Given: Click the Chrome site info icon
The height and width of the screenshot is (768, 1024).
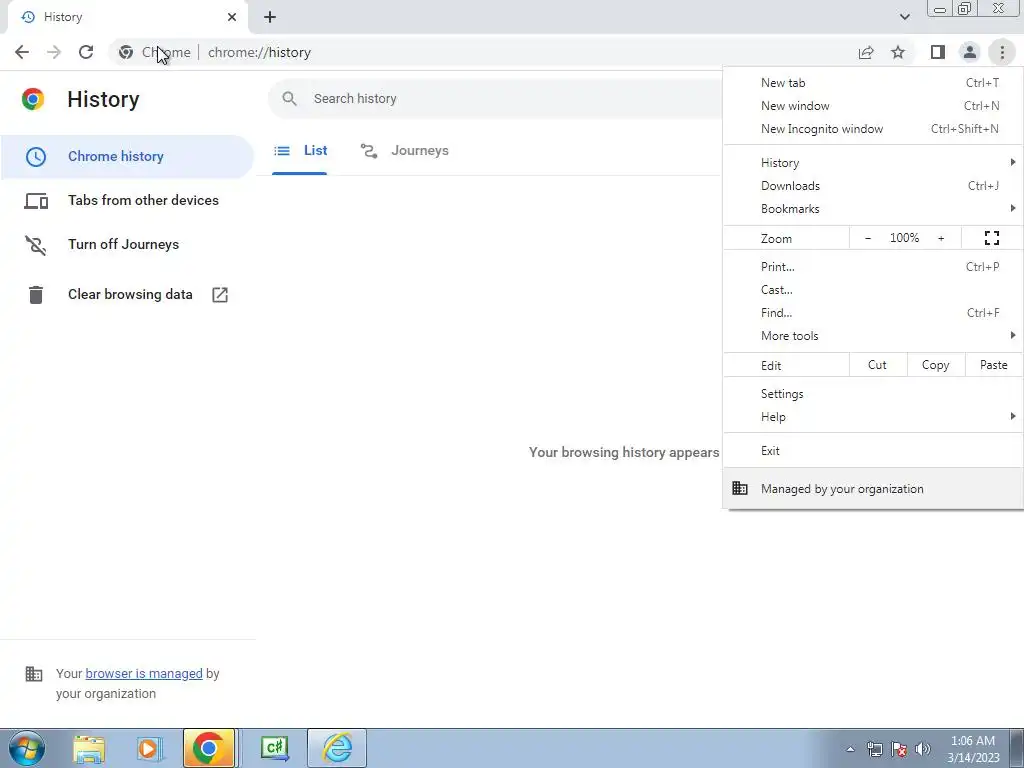Looking at the screenshot, I should click(126, 52).
